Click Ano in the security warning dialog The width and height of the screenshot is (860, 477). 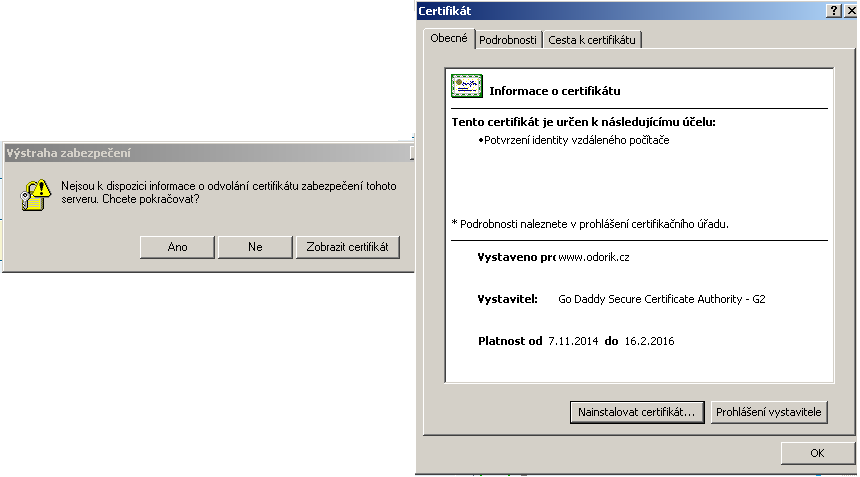177,247
